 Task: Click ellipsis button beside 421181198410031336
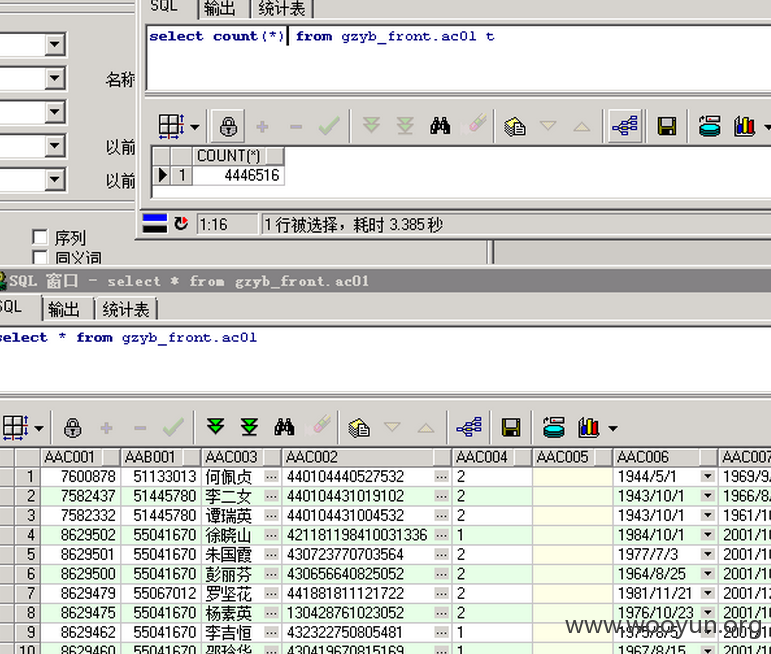441,535
